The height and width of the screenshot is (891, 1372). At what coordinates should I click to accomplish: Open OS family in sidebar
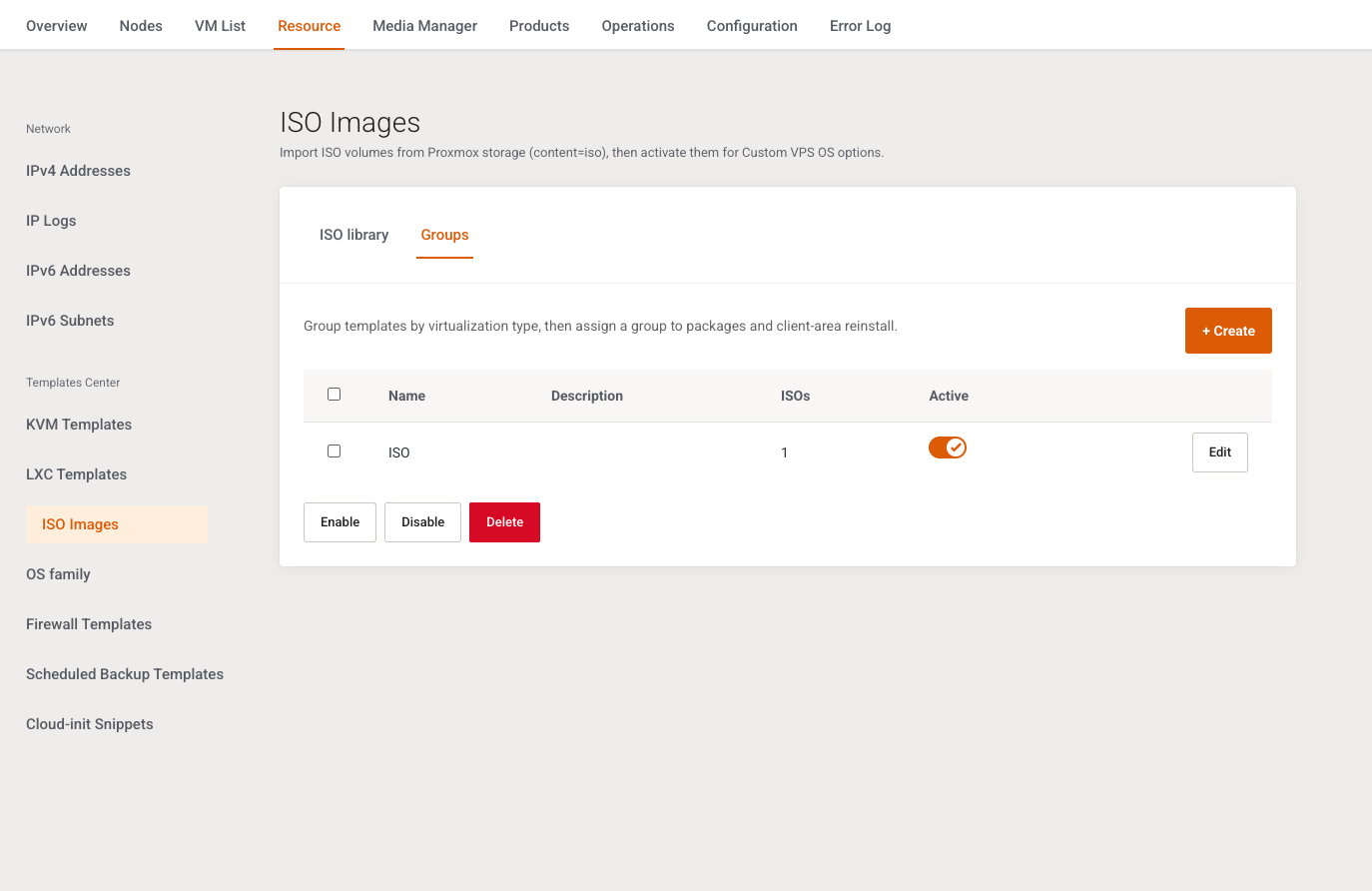pos(58,574)
